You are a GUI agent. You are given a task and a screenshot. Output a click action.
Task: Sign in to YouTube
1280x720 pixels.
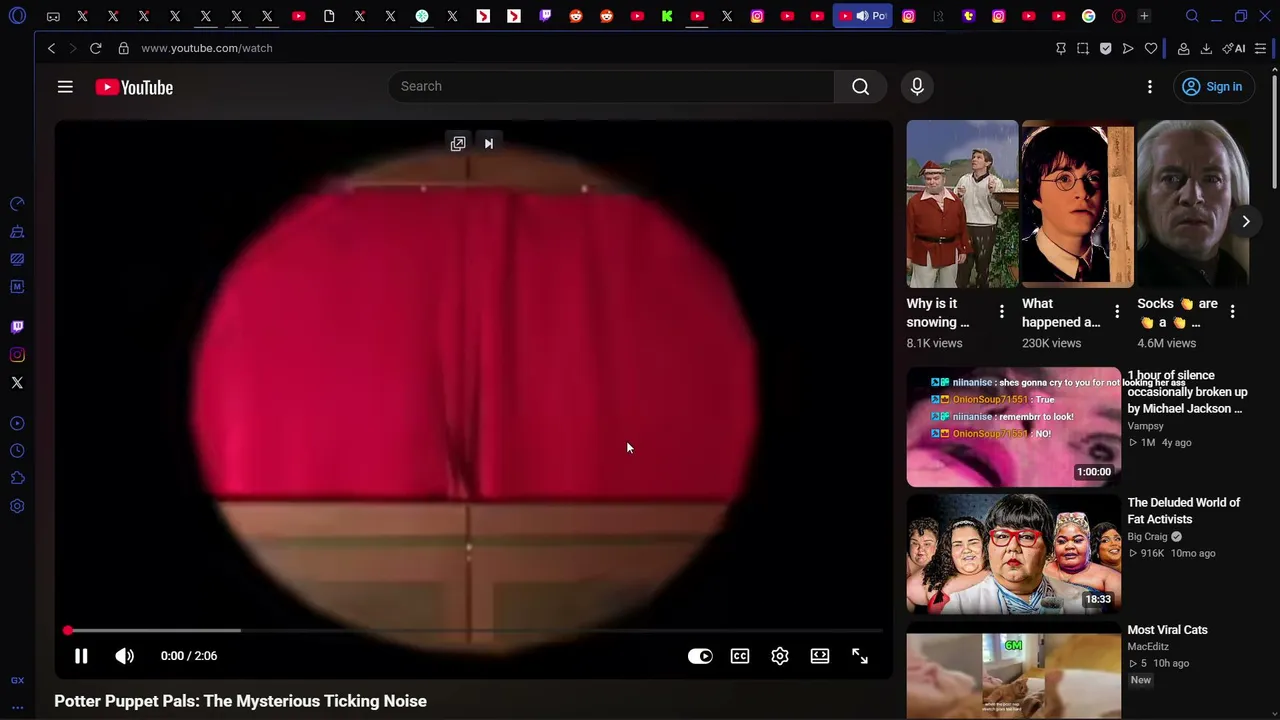pos(1212,87)
